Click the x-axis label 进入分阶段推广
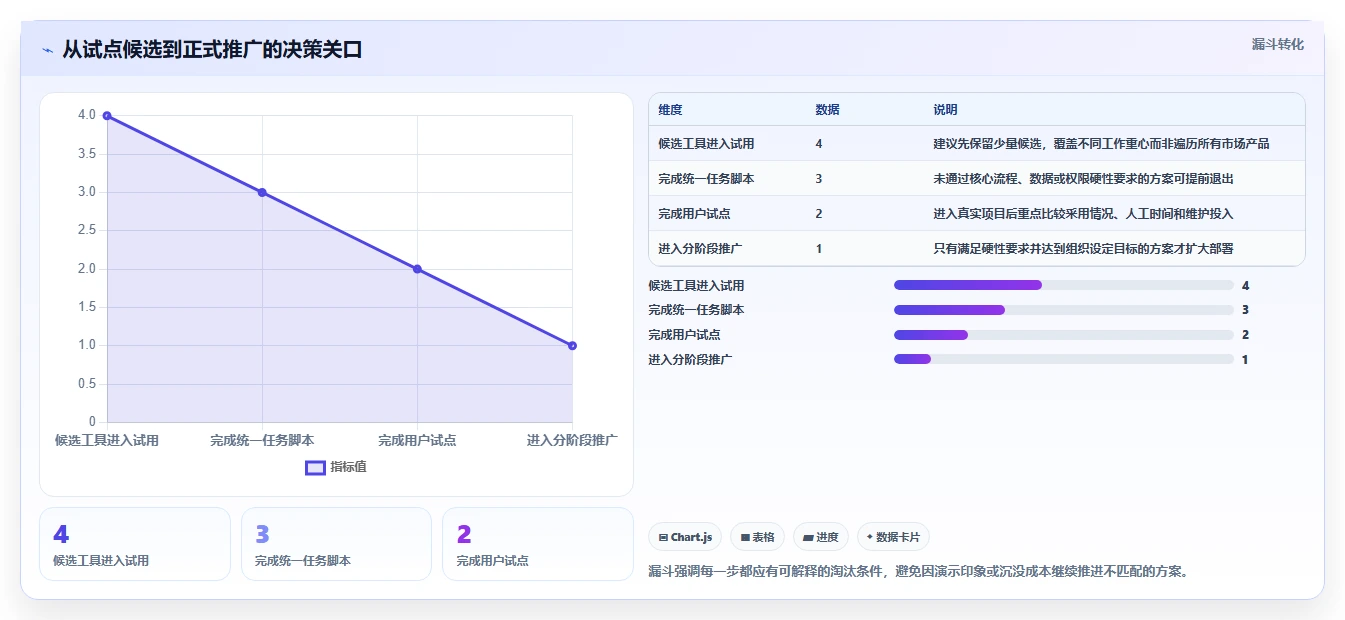Image resolution: width=1345 pixels, height=620 pixels. (572, 440)
